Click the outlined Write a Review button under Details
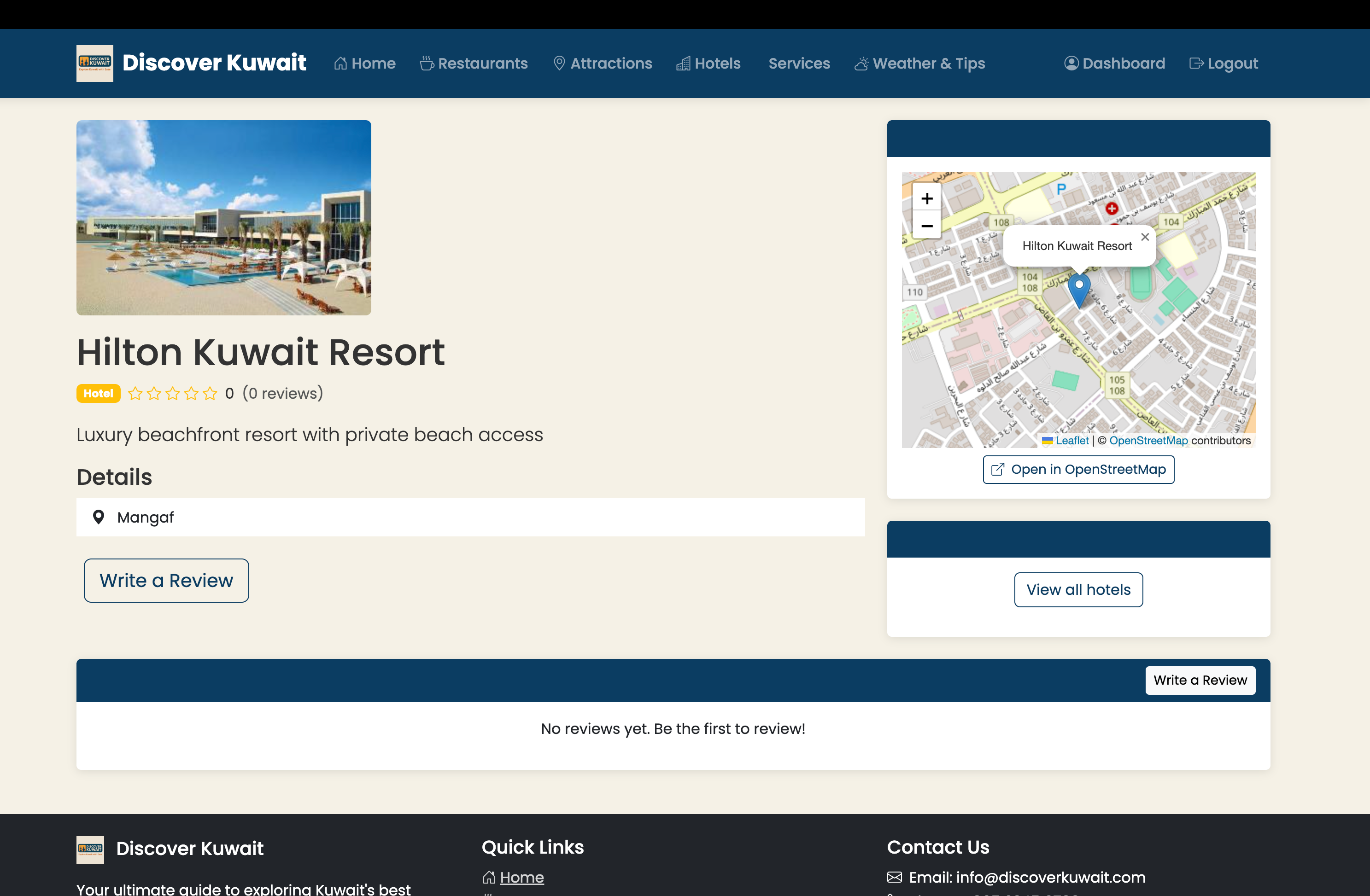This screenshot has height=896, width=1370. click(166, 581)
